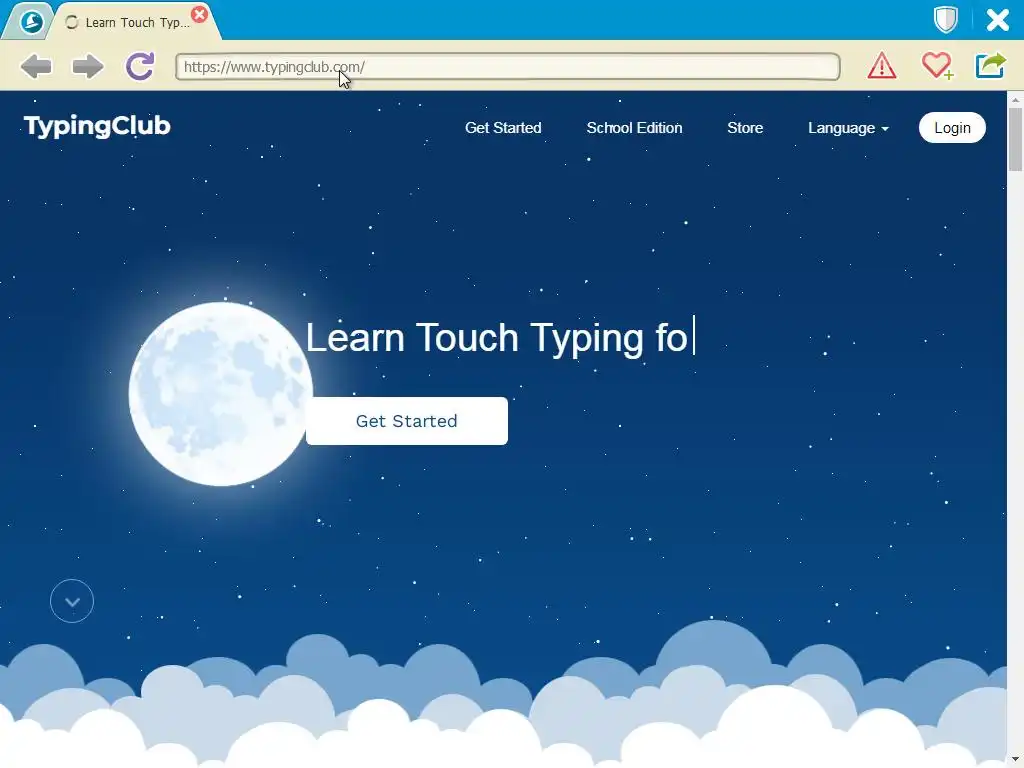This screenshot has height=768, width=1024.
Task: Close the browser window with the white X
Action: click(998, 20)
